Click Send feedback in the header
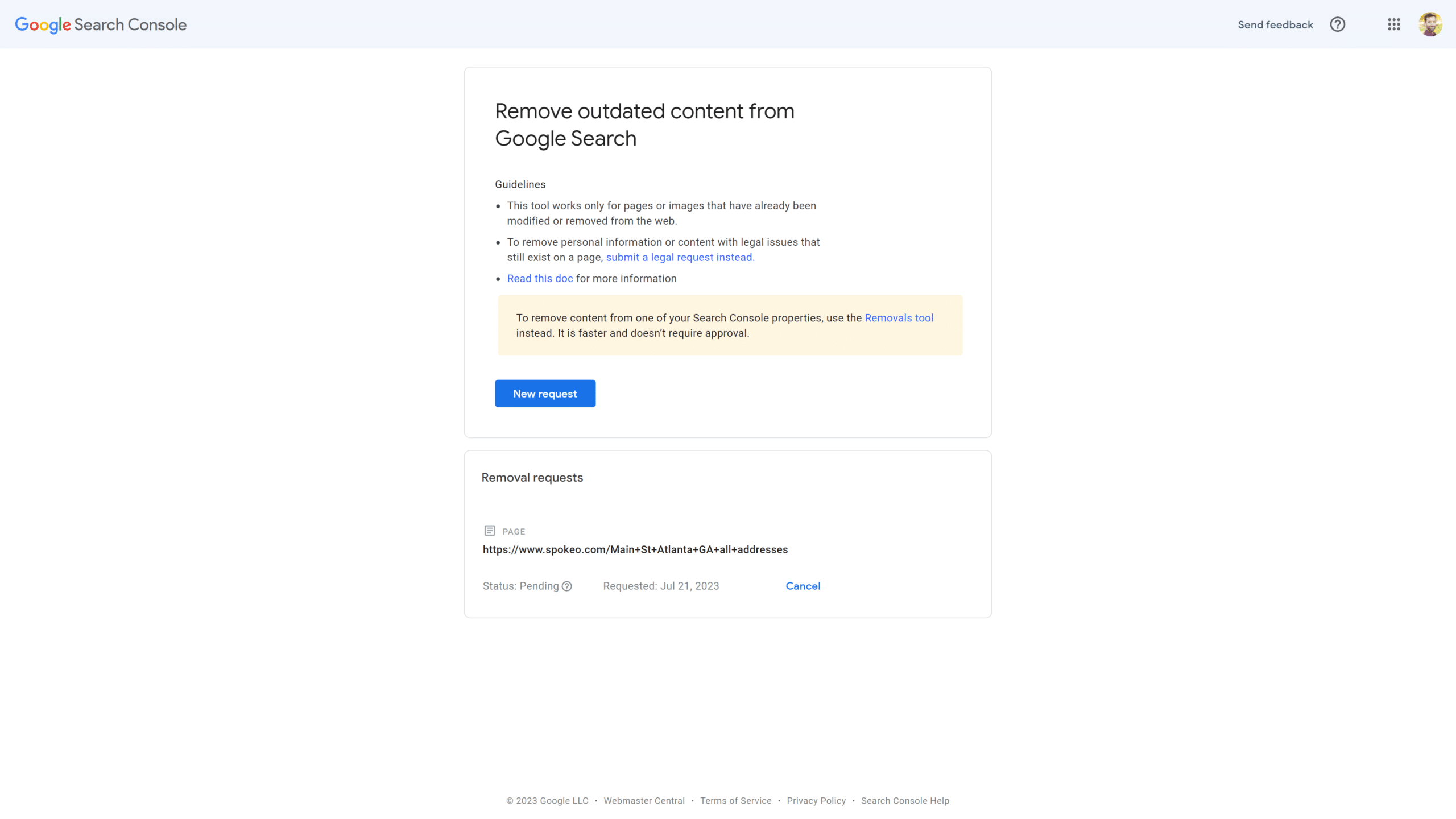This screenshot has width=1456, height=819. coord(1275,24)
